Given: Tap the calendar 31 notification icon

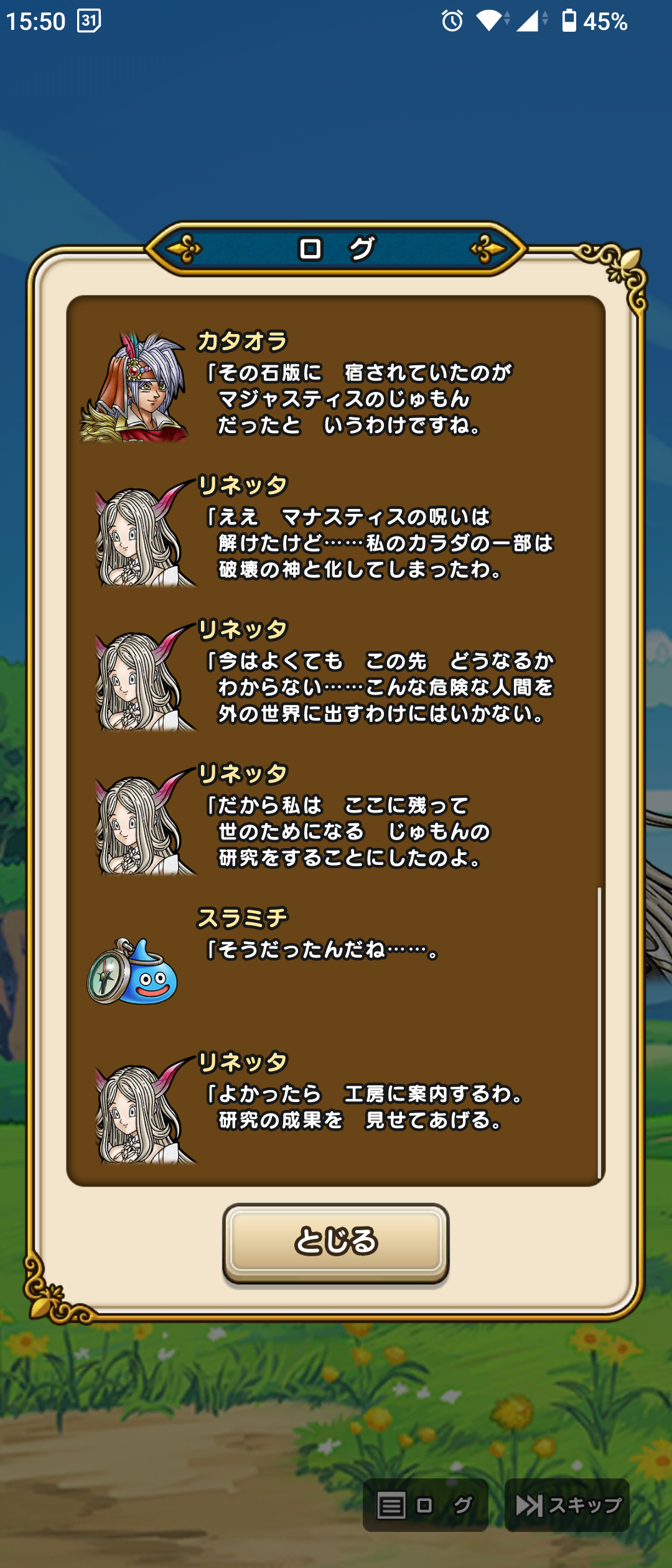Looking at the screenshot, I should tap(89, 21).
